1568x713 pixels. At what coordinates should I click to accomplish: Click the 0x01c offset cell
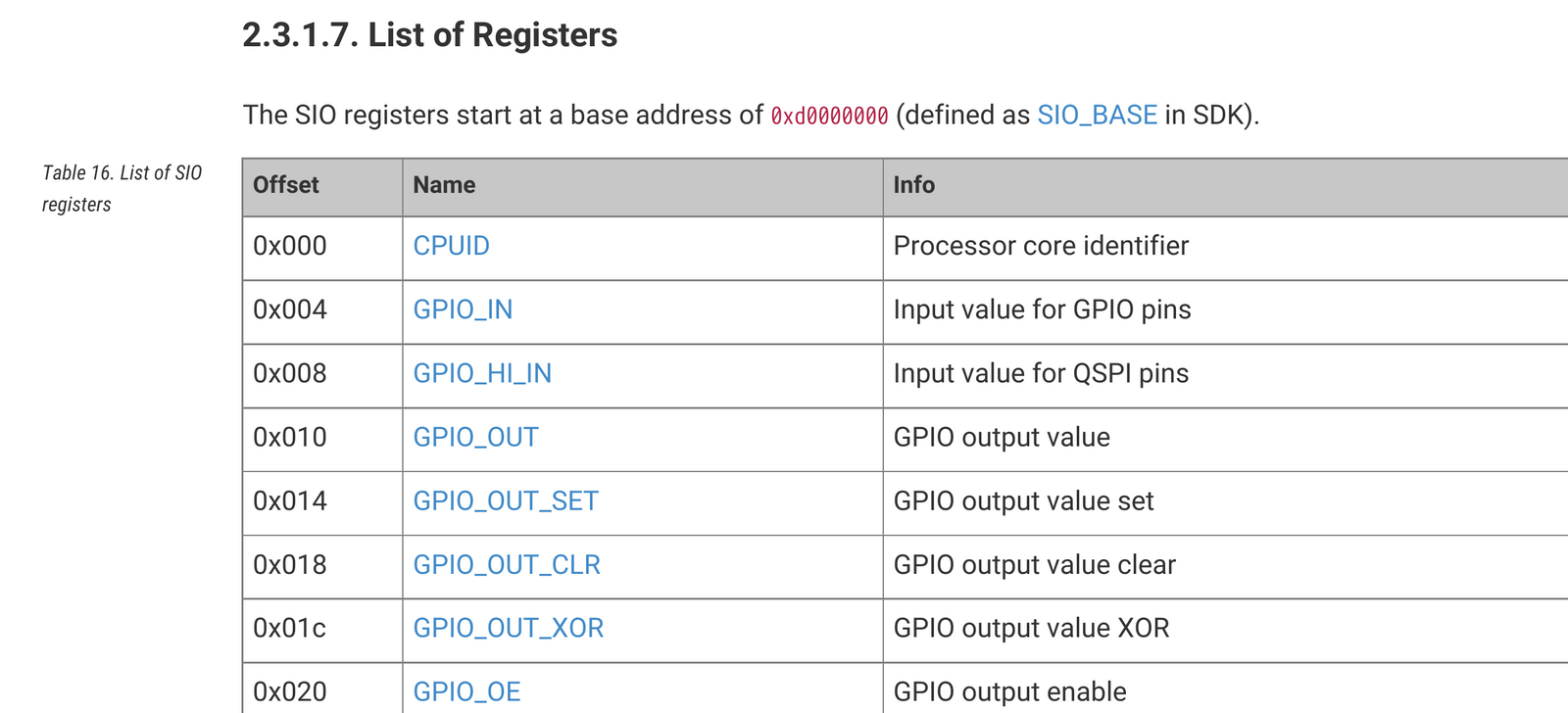click(x=290, y=628)
